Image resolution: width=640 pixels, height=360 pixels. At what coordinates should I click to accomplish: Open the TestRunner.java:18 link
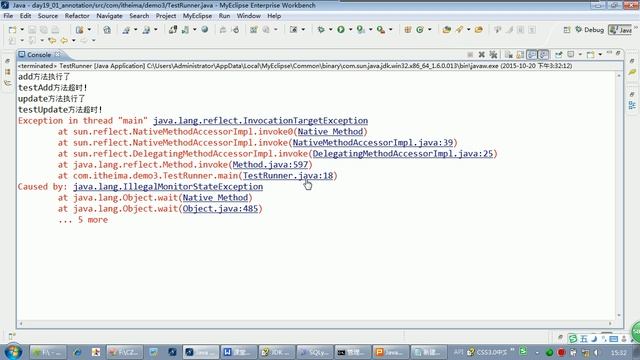(x=288, y=176)
